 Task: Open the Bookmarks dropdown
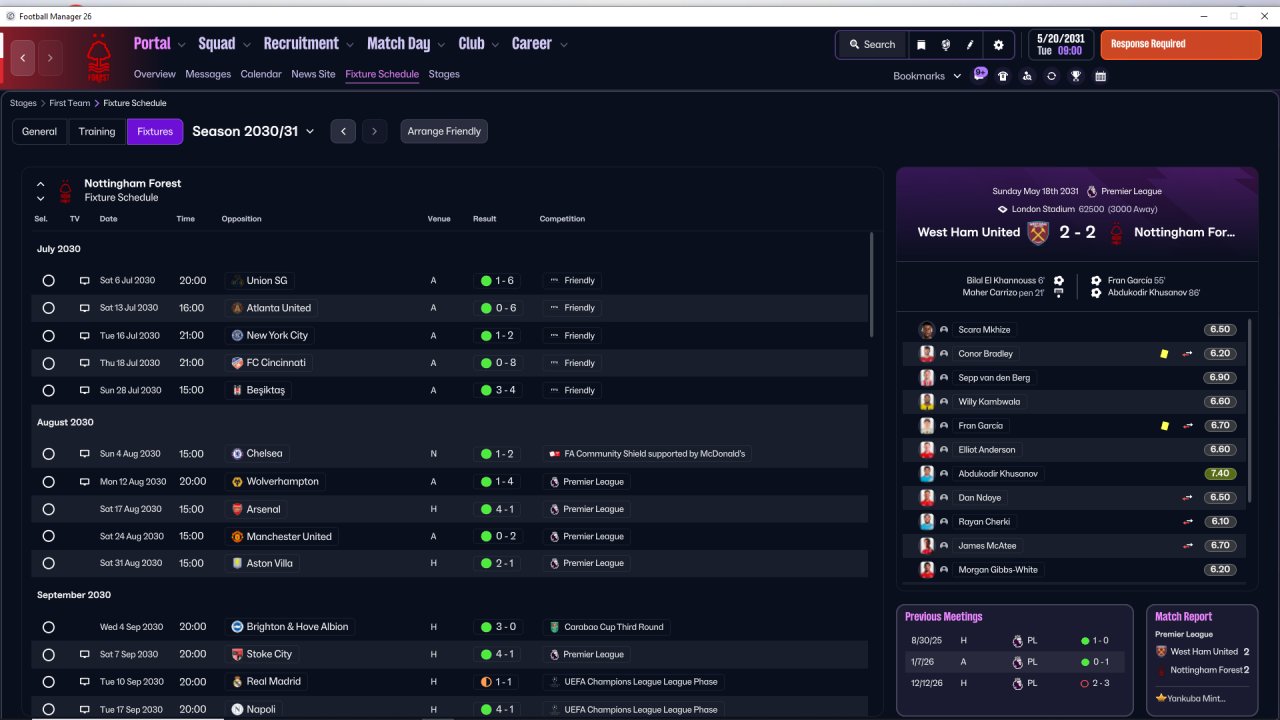coord(927,76)
